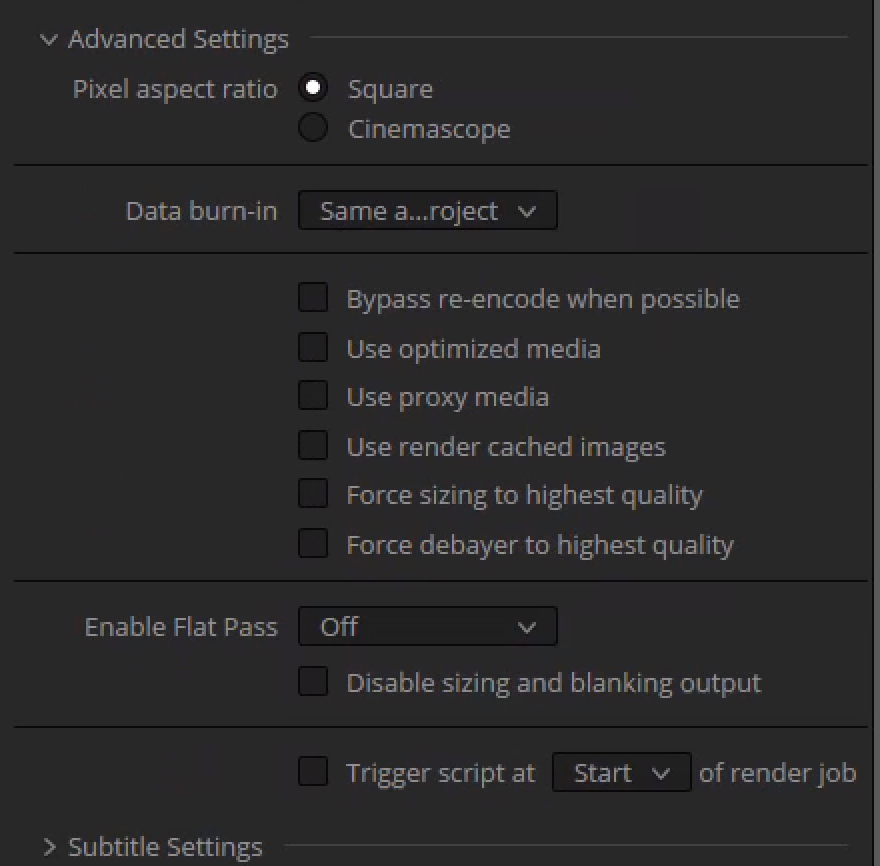The image size is (880, 866).
Task: Check Force debayer to highest quality
Action: (x=313, y=544)
